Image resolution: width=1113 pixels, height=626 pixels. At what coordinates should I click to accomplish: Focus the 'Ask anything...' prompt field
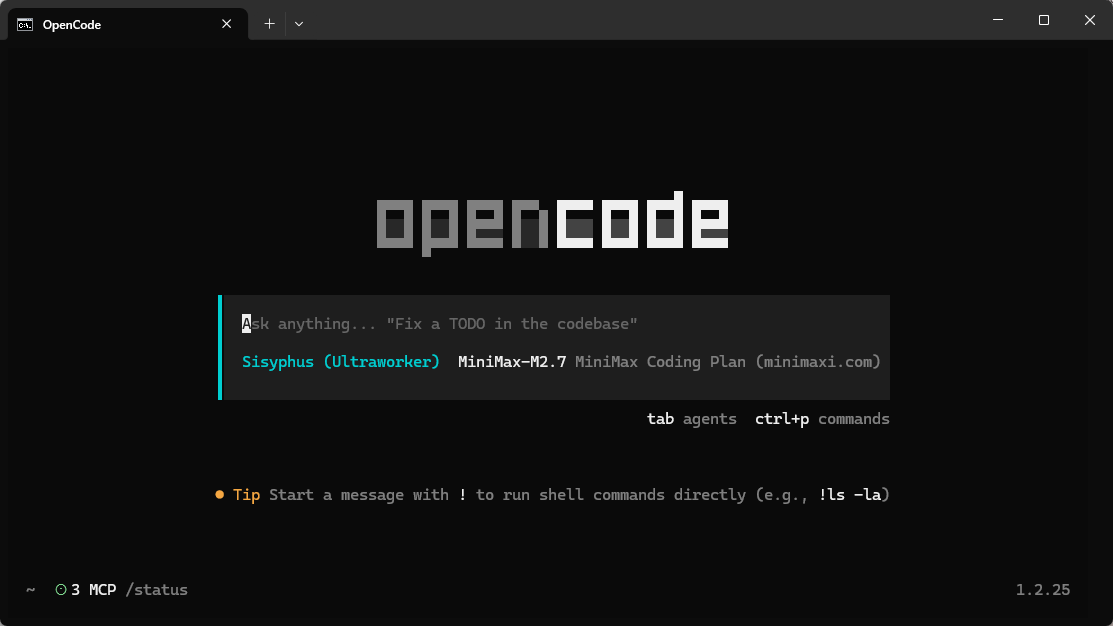coord(439,324)
